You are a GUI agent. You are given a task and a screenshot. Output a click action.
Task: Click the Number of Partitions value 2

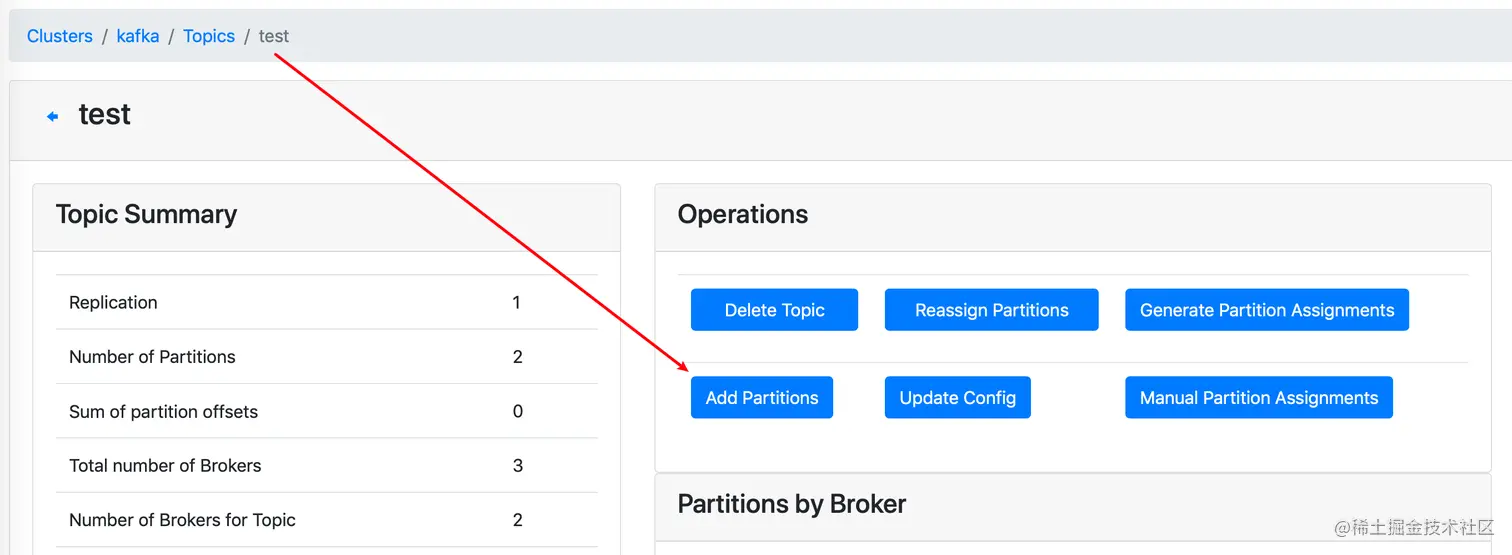pyautogui.click(x=517, y=357)
